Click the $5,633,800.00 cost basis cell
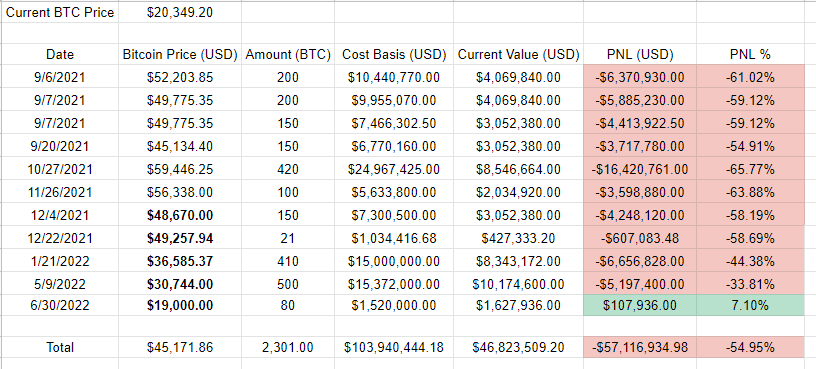This screenshot has width=816, height=369. tap(394, 192)
